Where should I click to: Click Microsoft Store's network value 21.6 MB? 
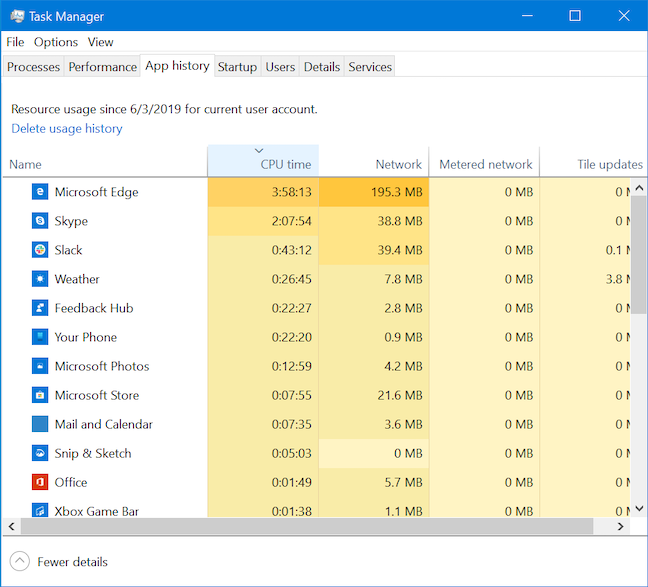pyautogui.click(x=400, y=395)
